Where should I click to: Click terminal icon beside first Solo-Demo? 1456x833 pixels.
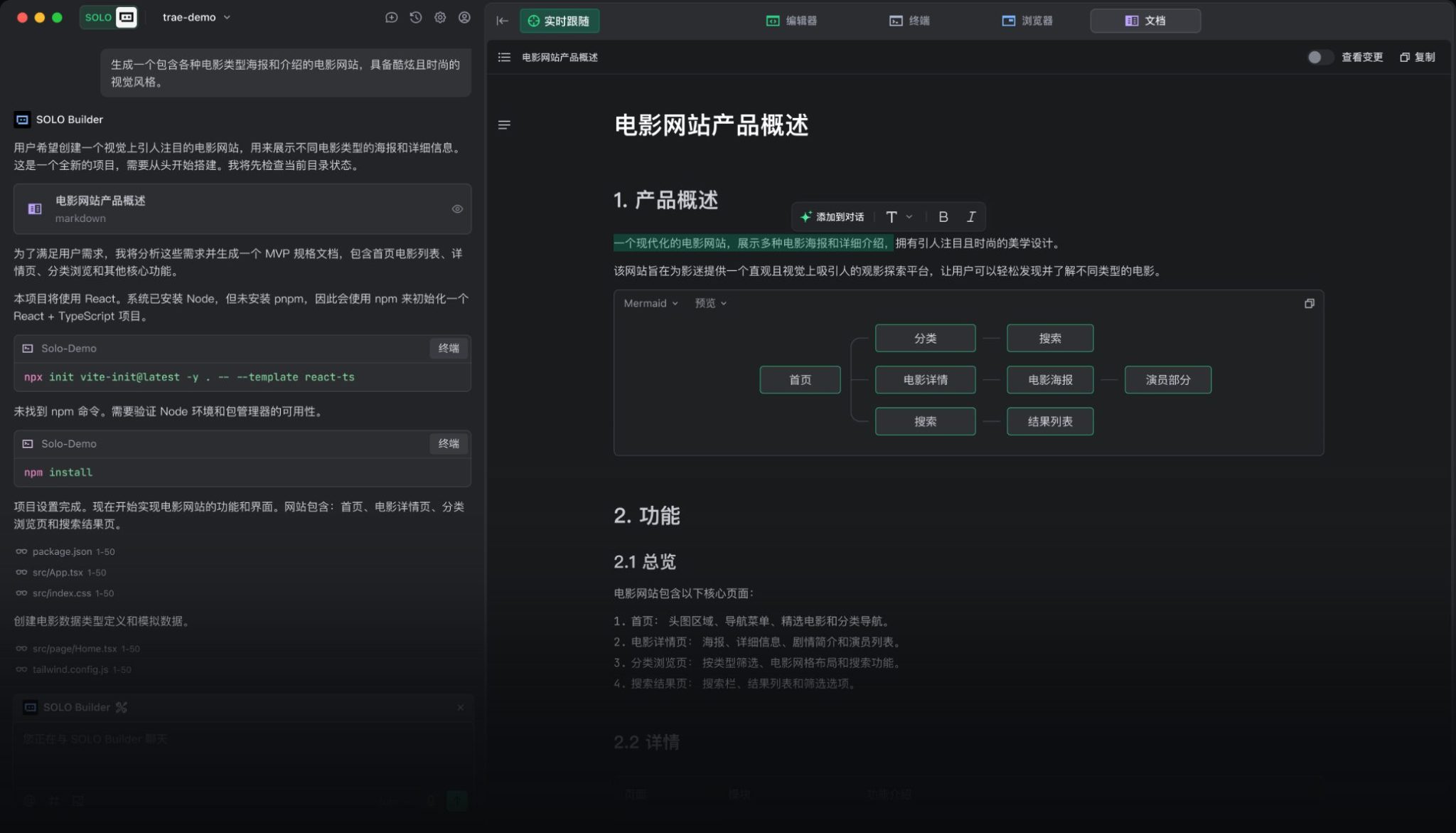(28, 349)
